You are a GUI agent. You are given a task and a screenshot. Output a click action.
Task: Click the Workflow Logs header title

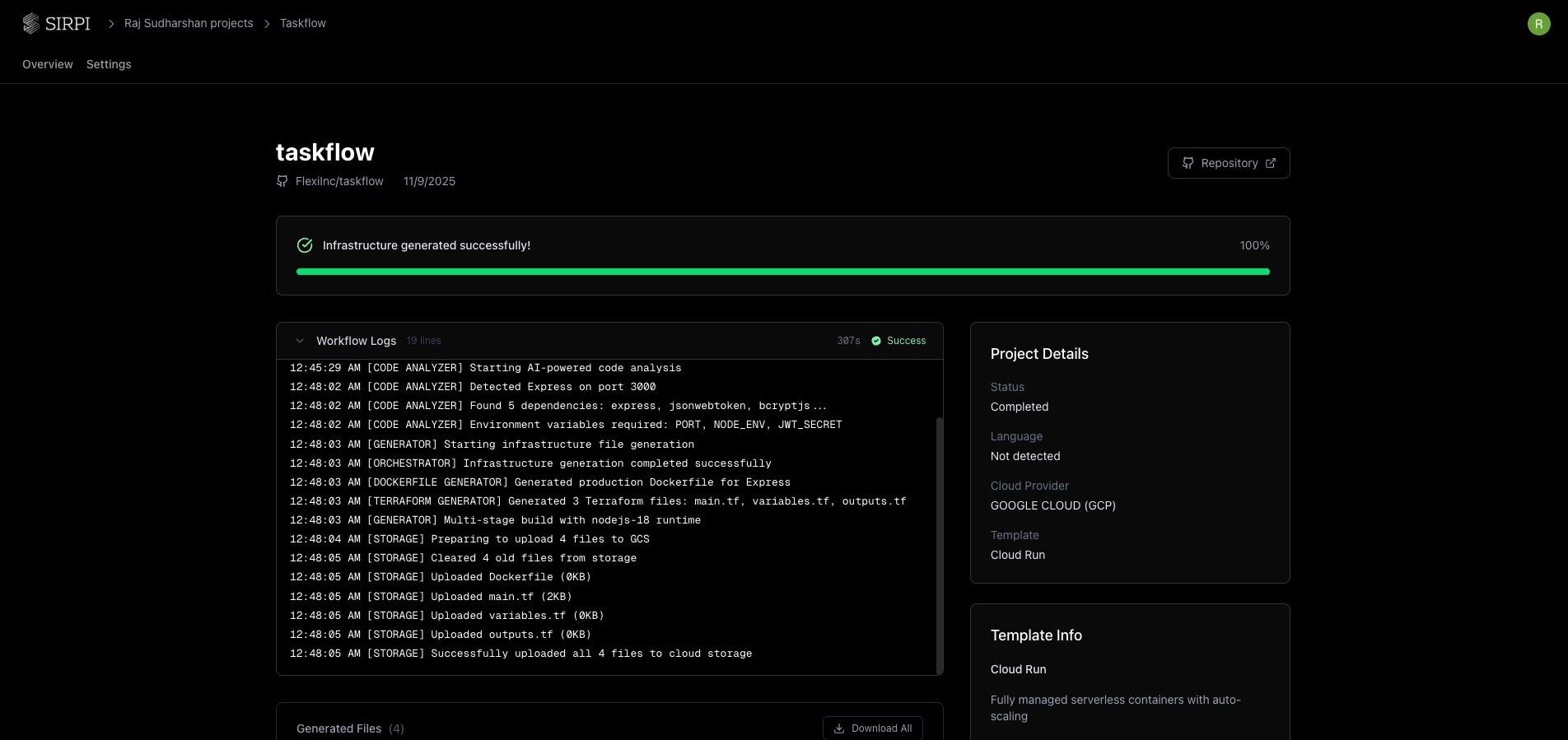pos(356,341)
